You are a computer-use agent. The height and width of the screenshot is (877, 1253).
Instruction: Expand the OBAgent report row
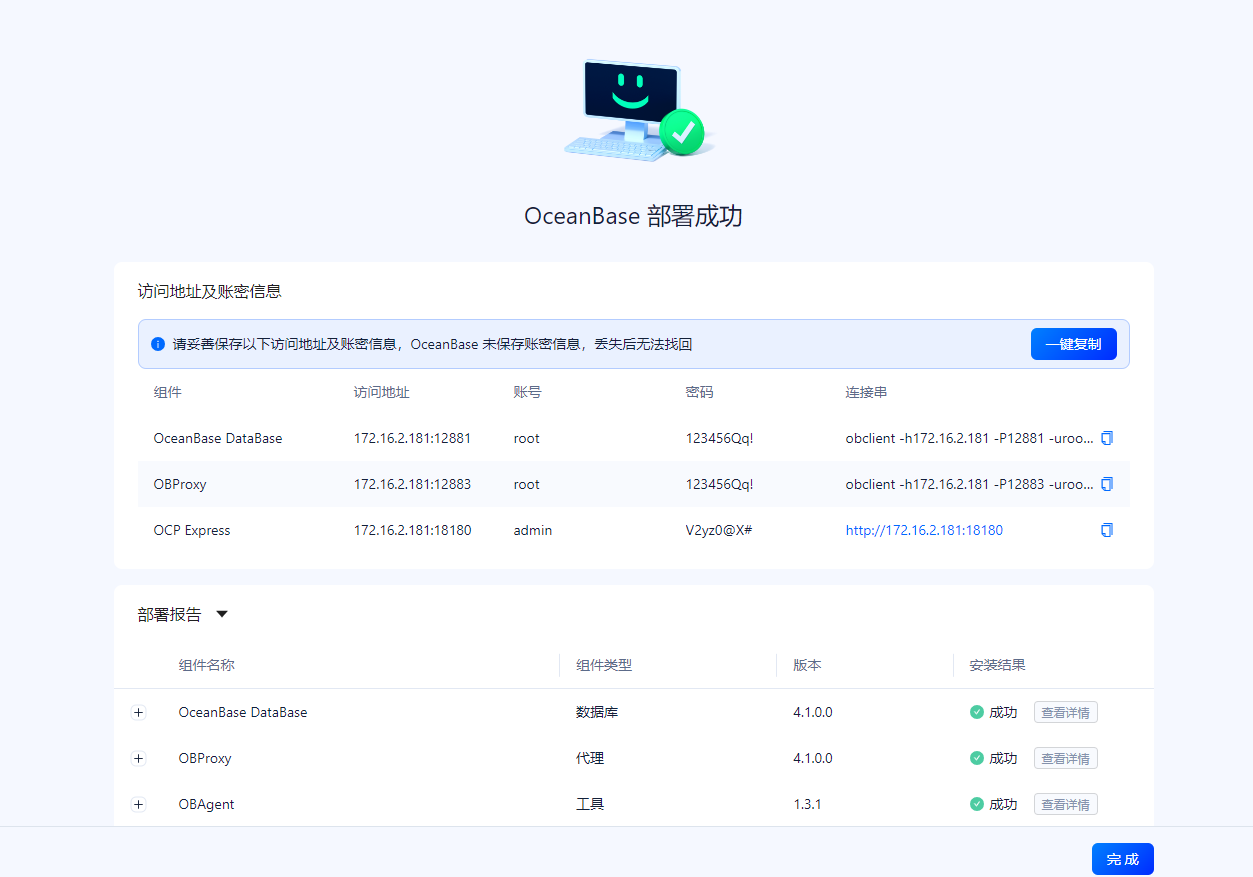click(138, 805)
